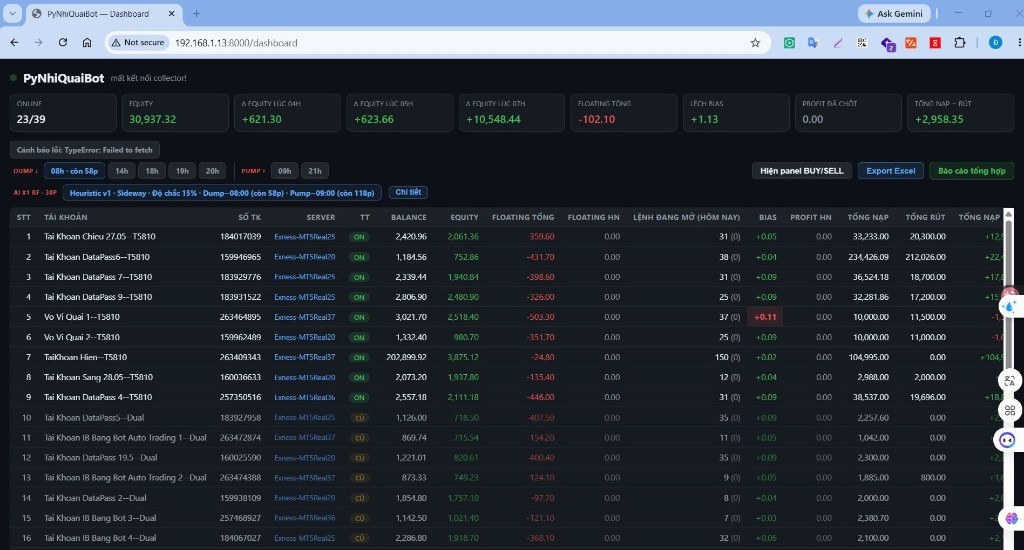Open the Google Translate extension icon
The width and height of the screenshot is (1024, 550).
(x=813, y=43)
